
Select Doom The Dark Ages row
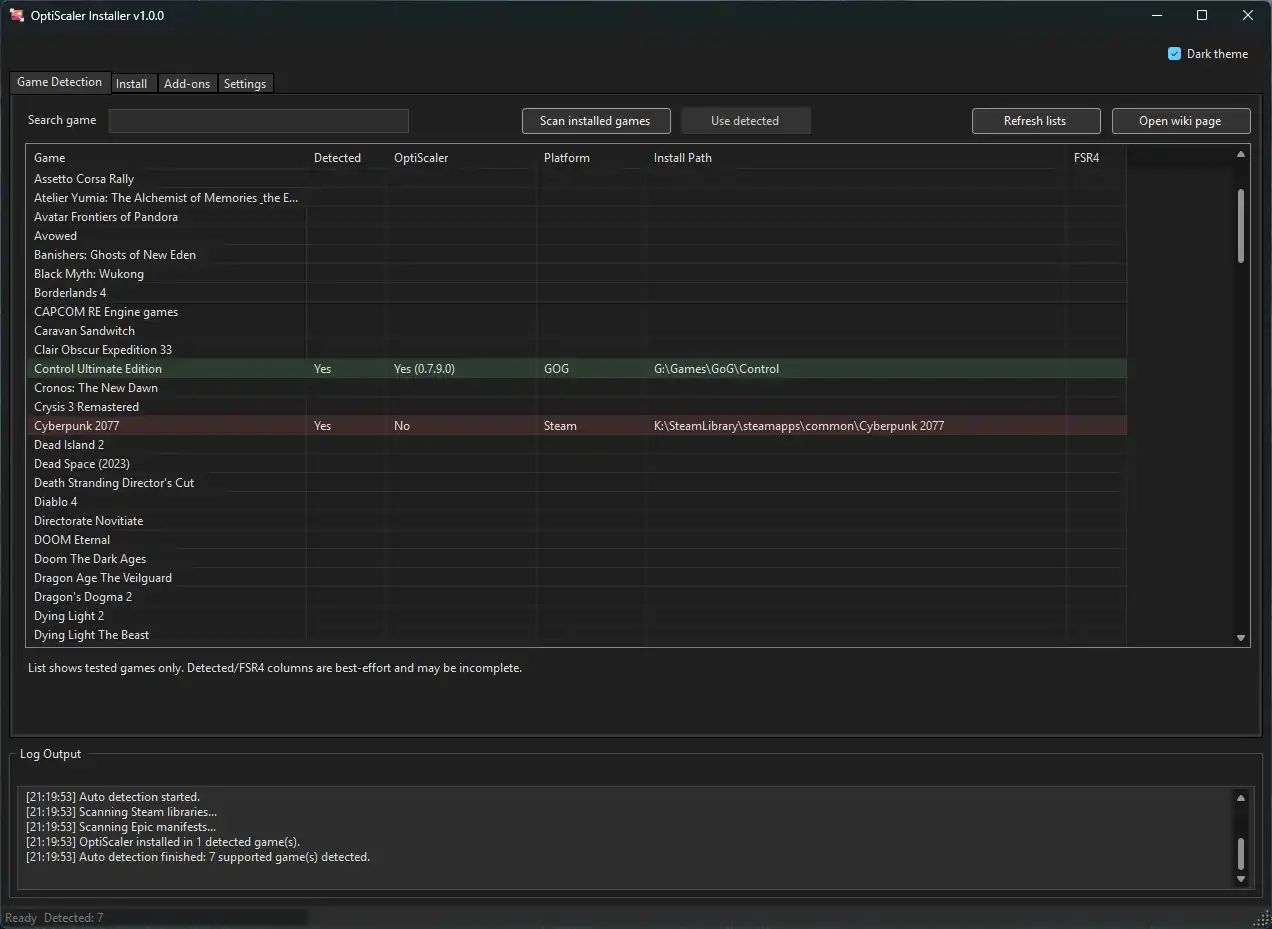click(576, 559)
